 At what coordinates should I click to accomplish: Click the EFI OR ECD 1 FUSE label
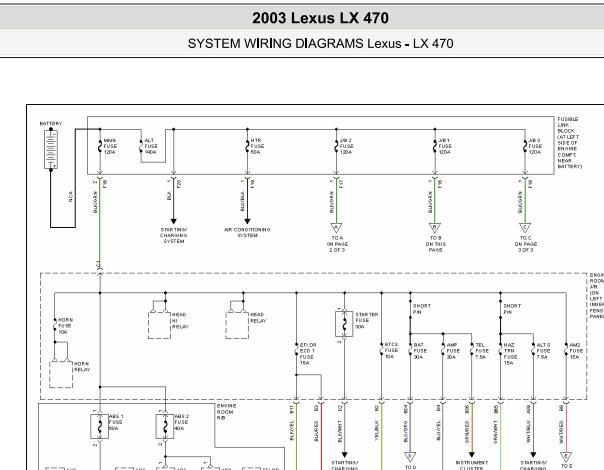308,354
